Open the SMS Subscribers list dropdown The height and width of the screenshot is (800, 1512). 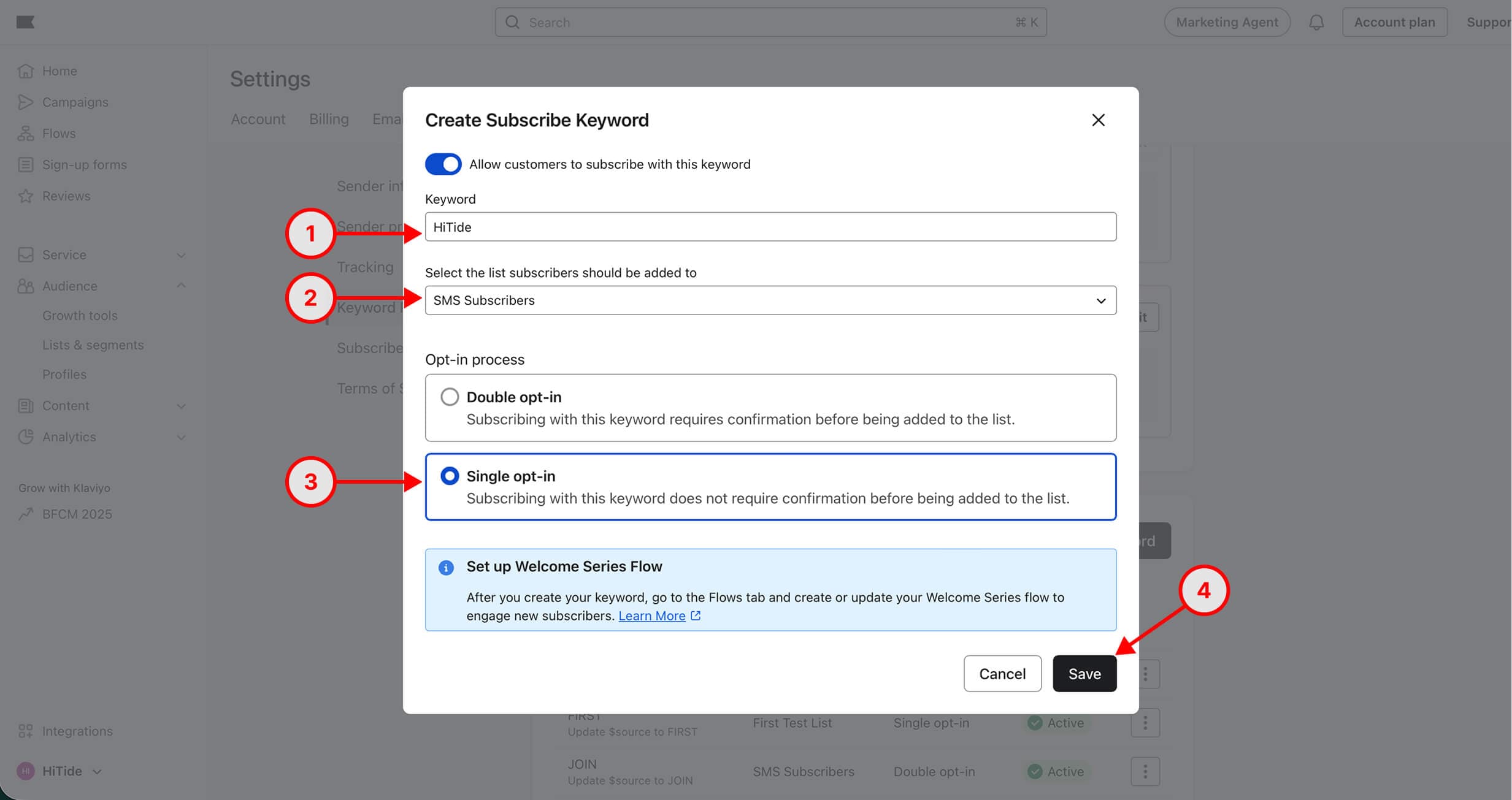(770, 300)
